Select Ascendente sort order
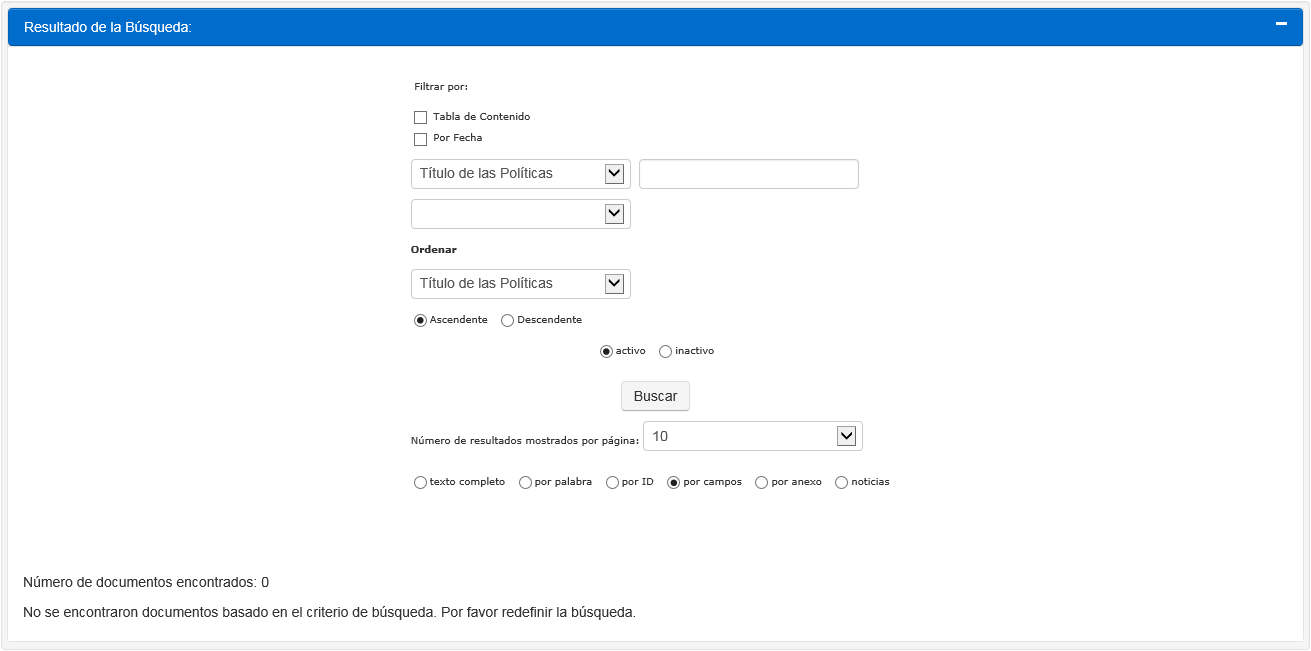This screenshot has height=651, width=1311. tap(420, 321)
